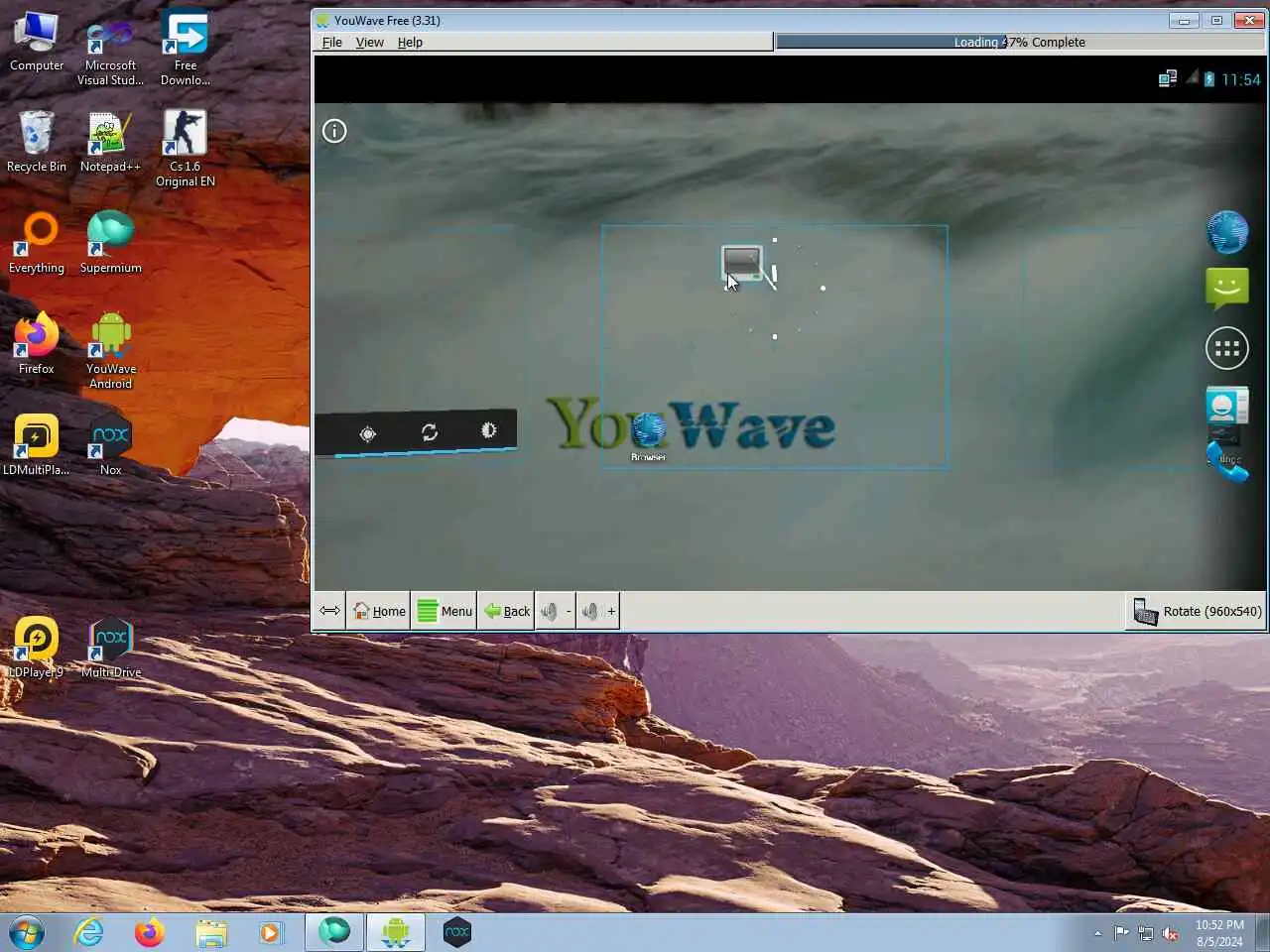Select the Everything desktop shortcut
Screen dimensions: 1270x952
point(37,243)
